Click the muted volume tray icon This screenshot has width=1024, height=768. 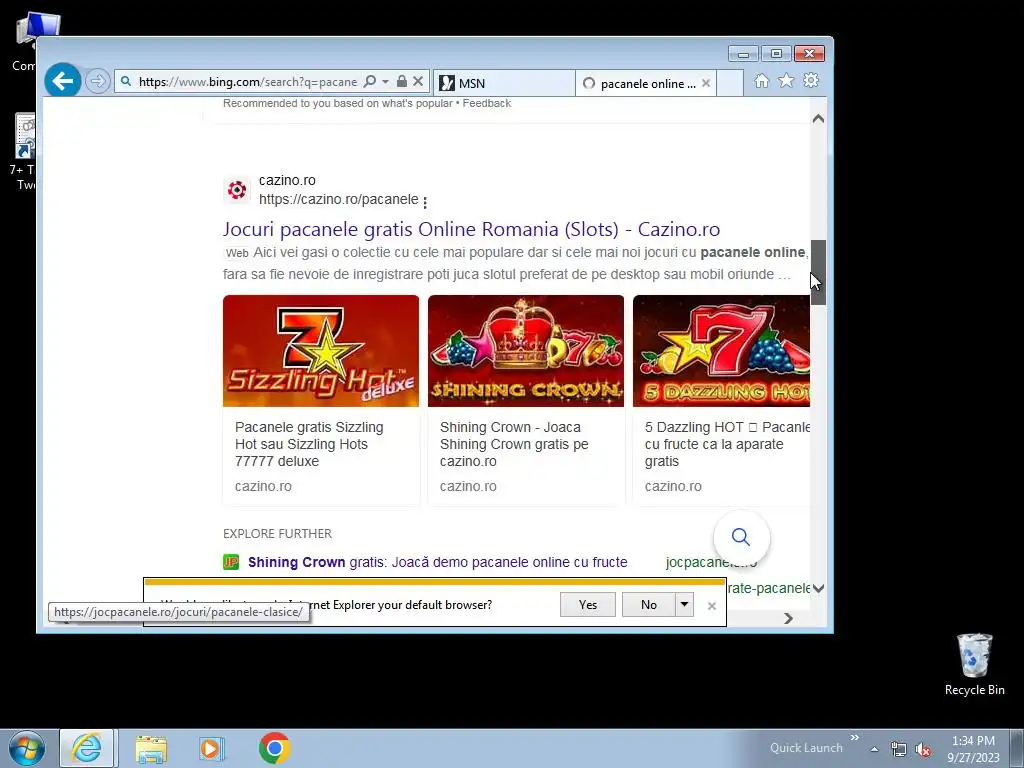pyautogui.click(x=923, y=749)
